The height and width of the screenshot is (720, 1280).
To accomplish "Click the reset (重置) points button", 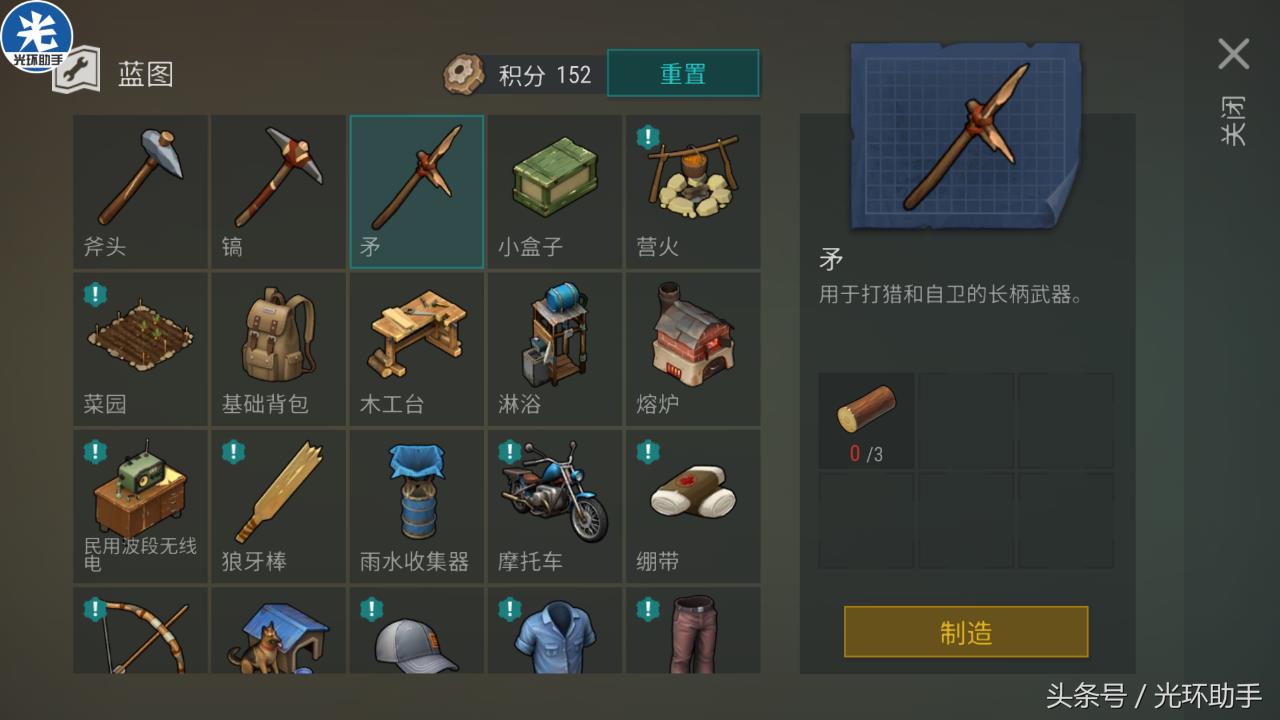I will [683, 74].
